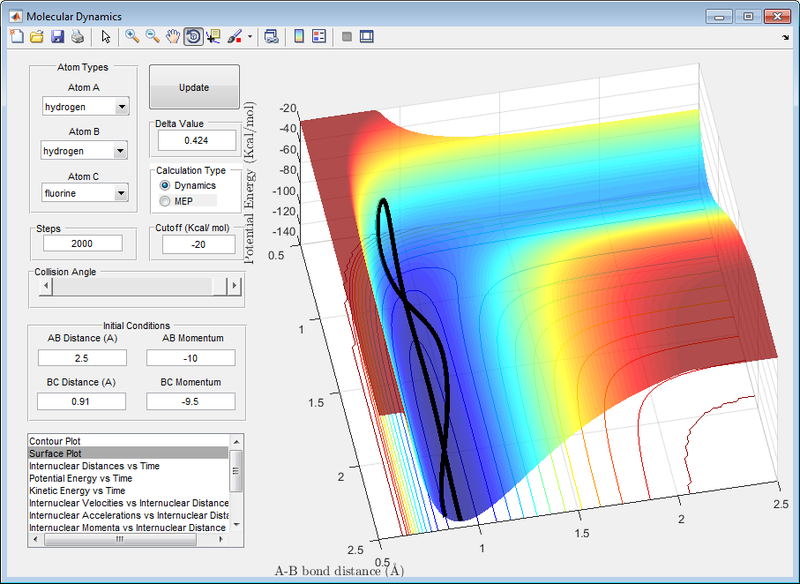Click the New Figure toolbar icon

(15, 37)
